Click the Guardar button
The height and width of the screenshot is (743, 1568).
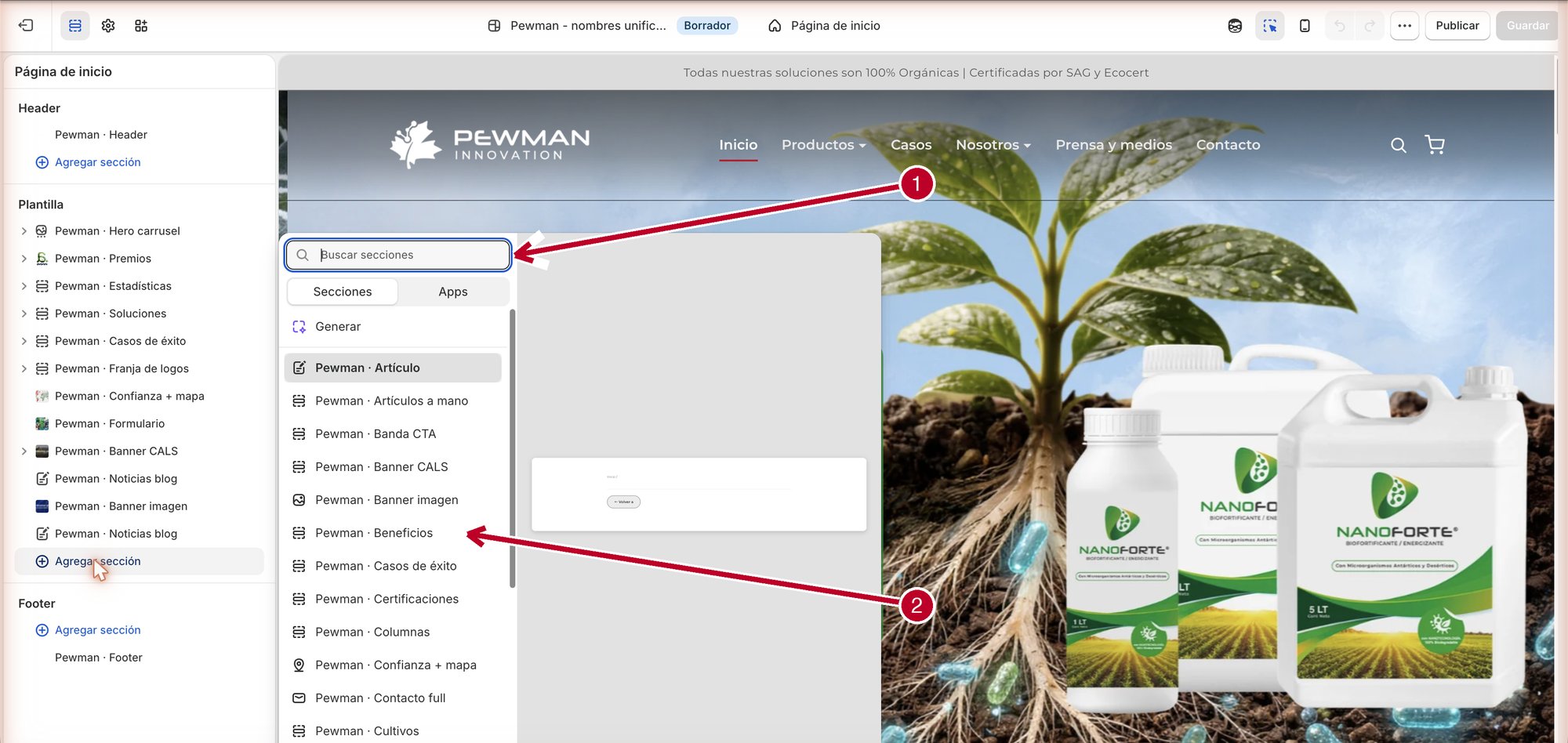[1527, 26]
